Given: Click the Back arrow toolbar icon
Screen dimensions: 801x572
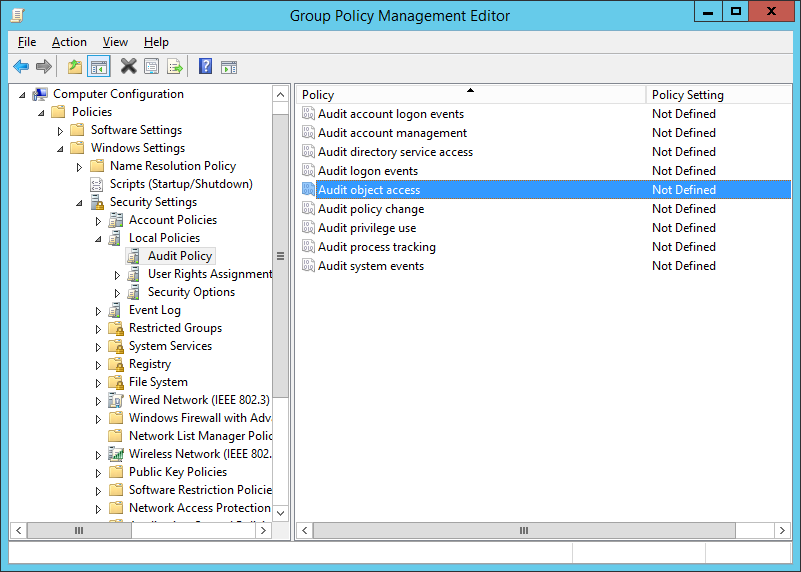Looking at the screenshot, I should pos(21,66).
